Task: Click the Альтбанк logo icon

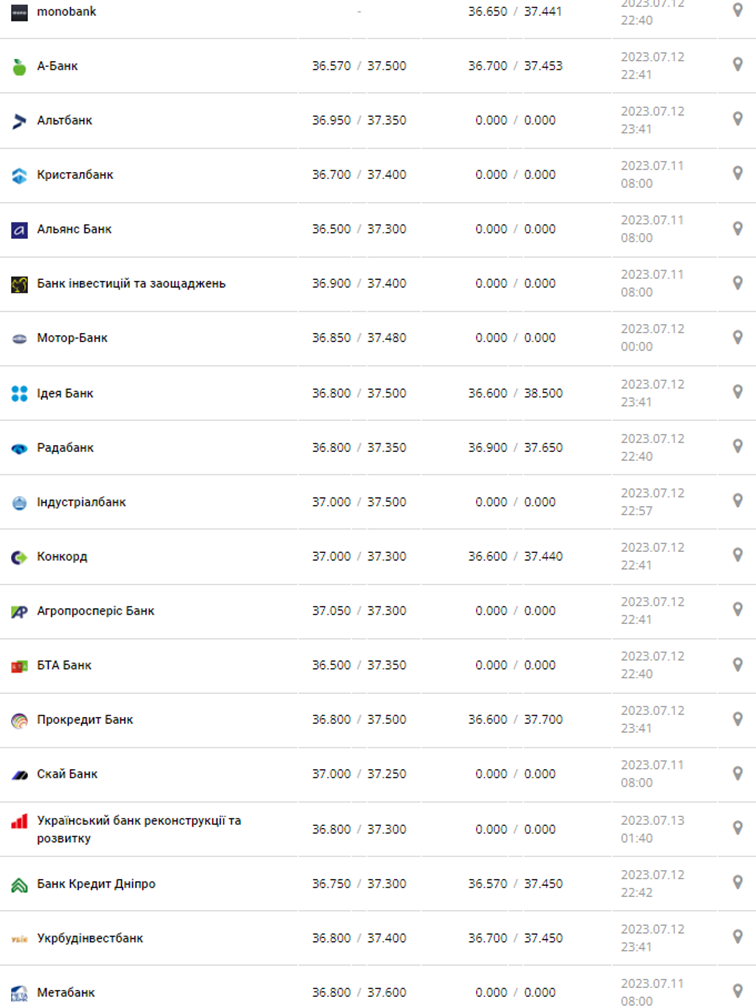Action: tap(19, 121)
